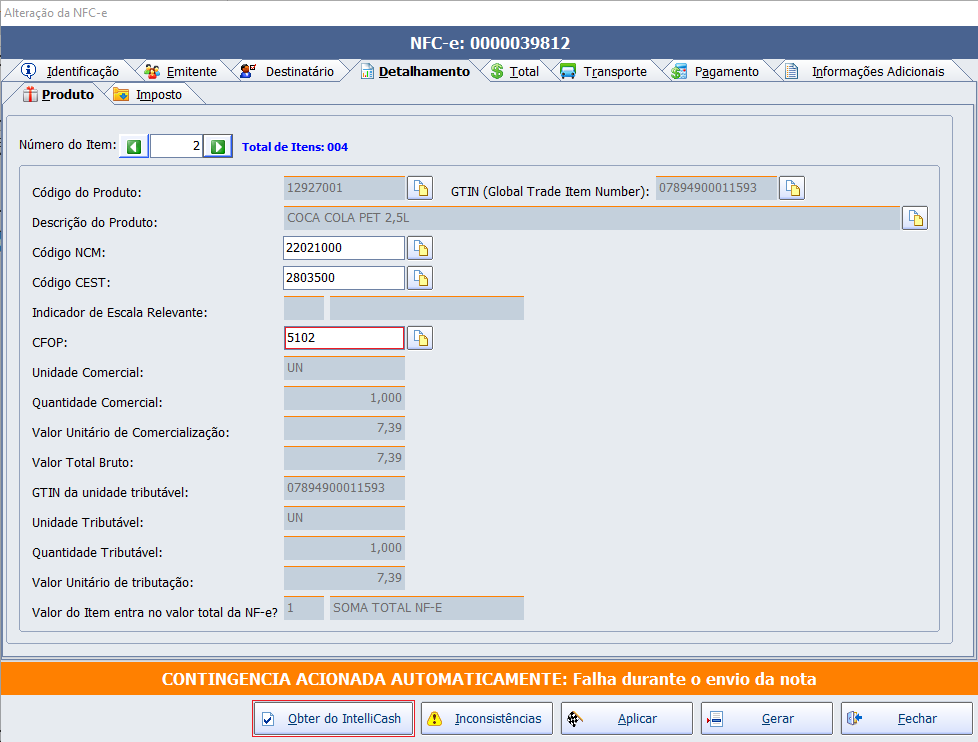978x742 pixels.
Task: Click copy icon next to Código CEST
Action: [x=420, y=278]
